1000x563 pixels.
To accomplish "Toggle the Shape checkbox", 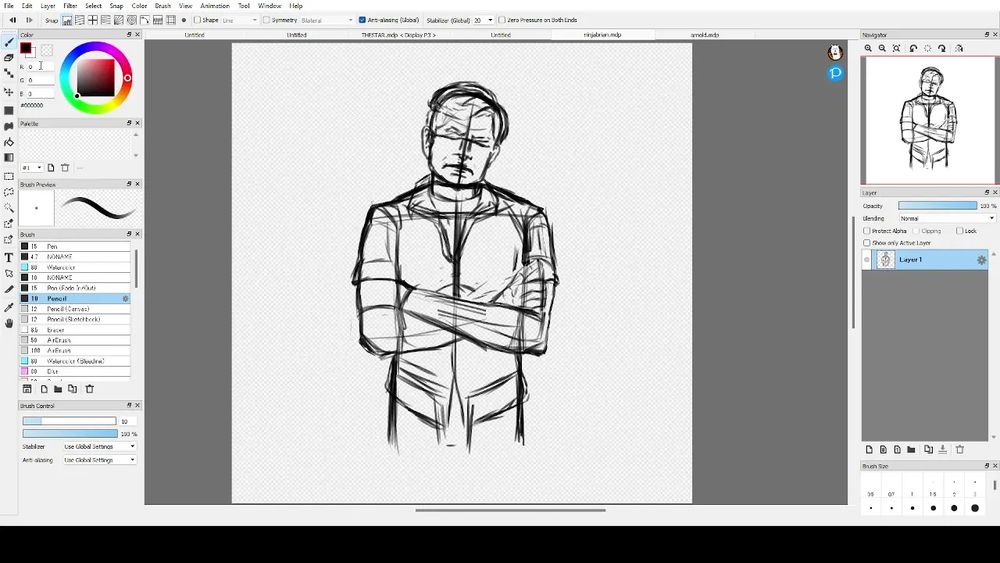I will pos(198,20).
